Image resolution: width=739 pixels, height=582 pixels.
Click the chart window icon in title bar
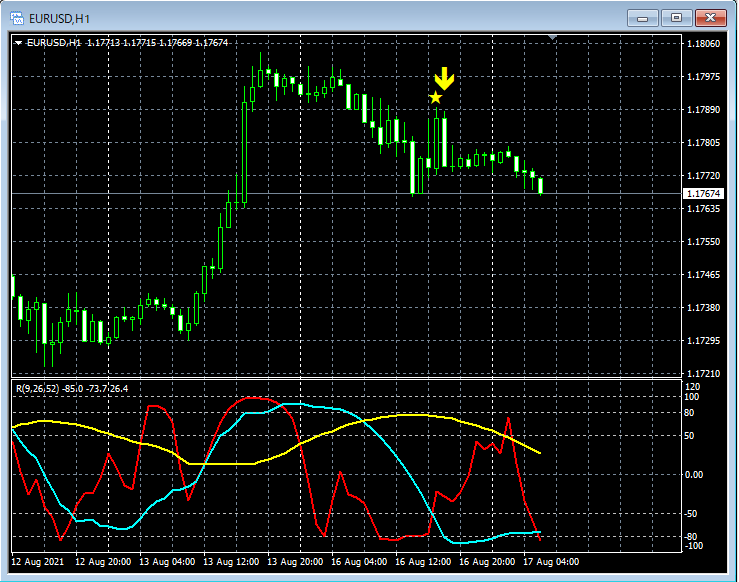click(17, 18)
